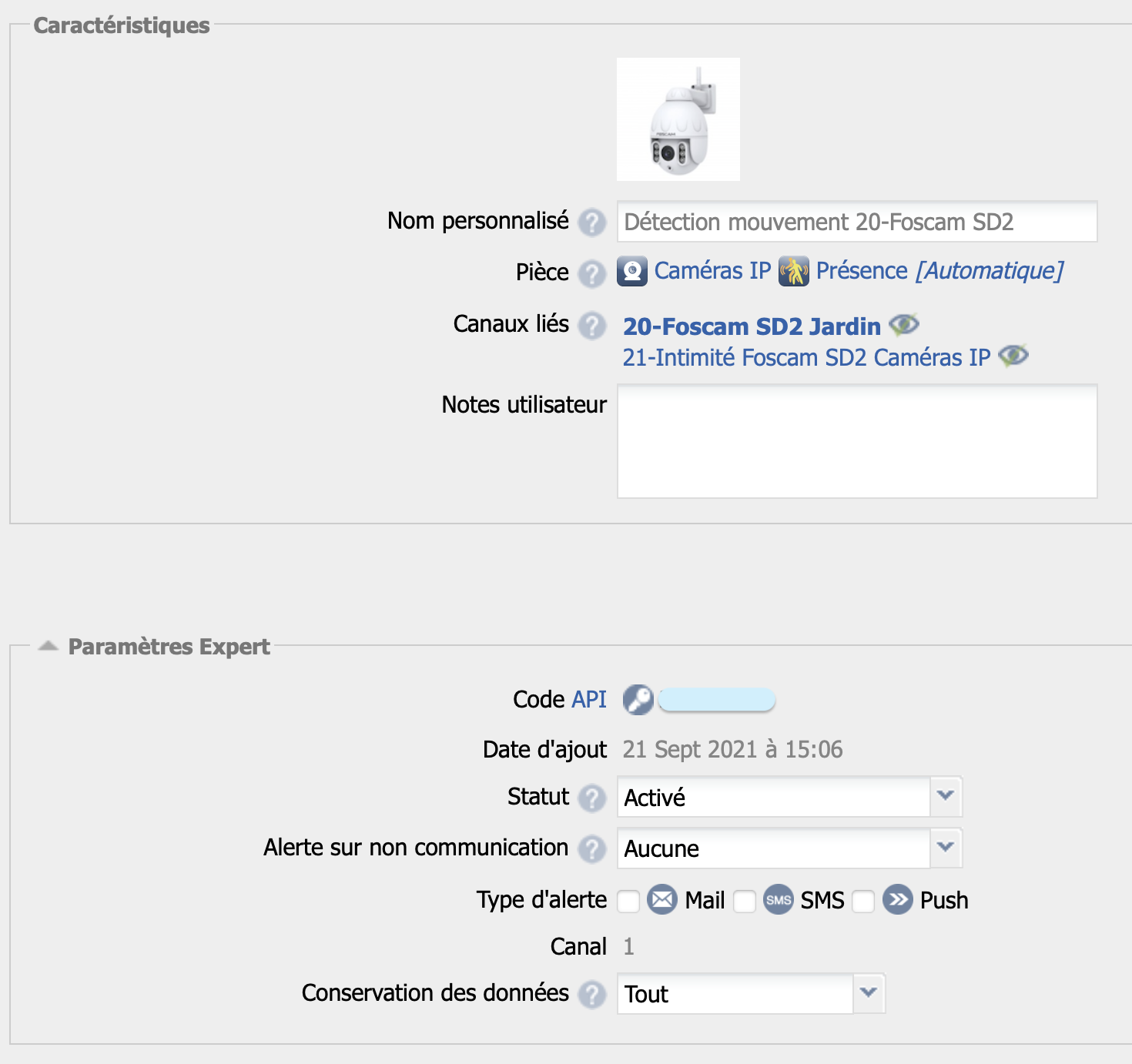This screenshot has width=1132, height=1064.
Task: Click the help icon next to Statut
Action: 591,798
